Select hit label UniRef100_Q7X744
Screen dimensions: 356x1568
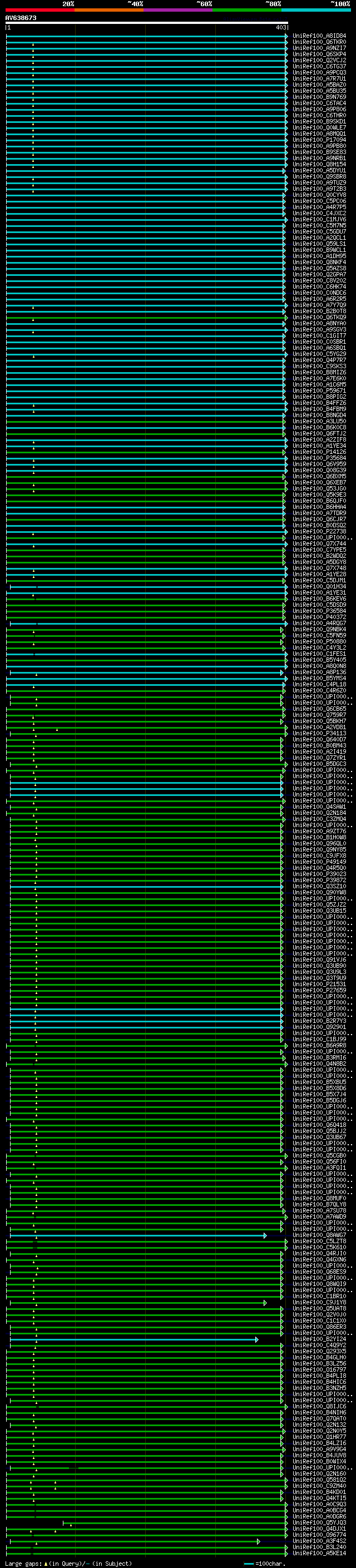(x=319, y=544)
